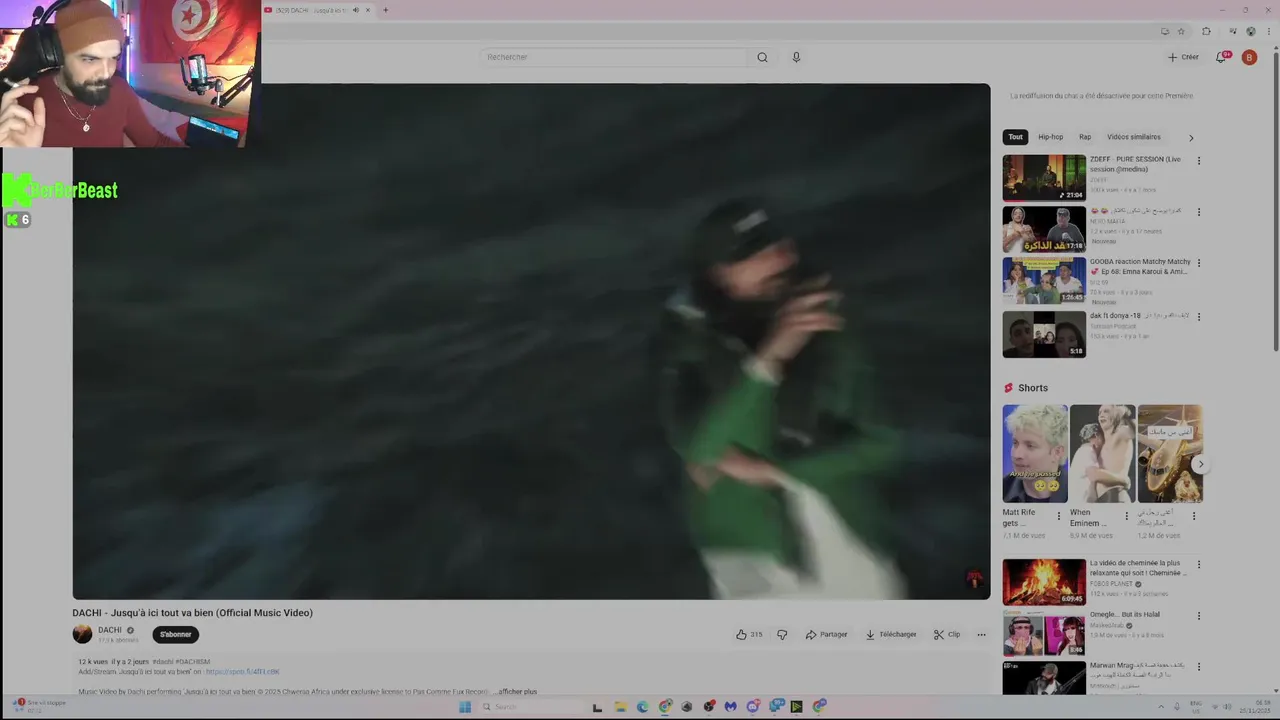Open options menu for ZDEFF PURE SESSION

1199,161
